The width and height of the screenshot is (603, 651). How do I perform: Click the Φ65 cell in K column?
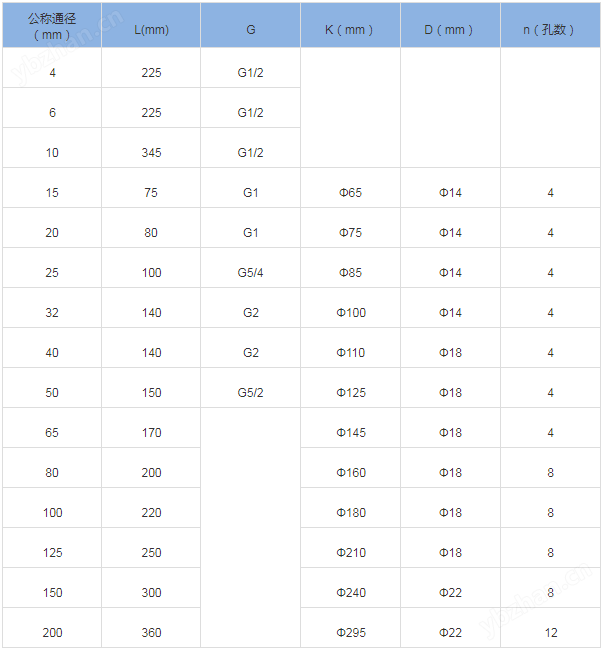tap(350, 192)
